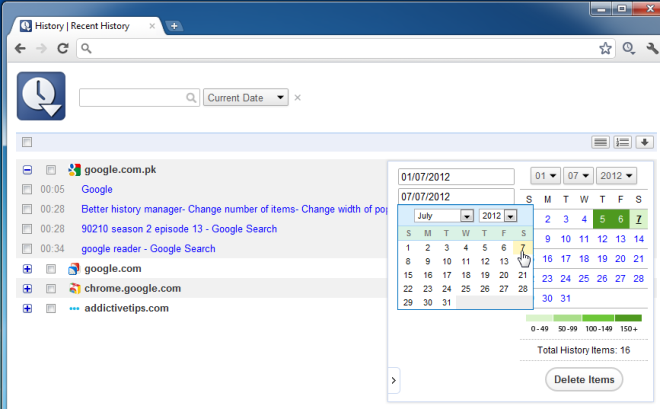Open the Current Date dropdown
The image size is (660, 409).
tap(245, 98)
